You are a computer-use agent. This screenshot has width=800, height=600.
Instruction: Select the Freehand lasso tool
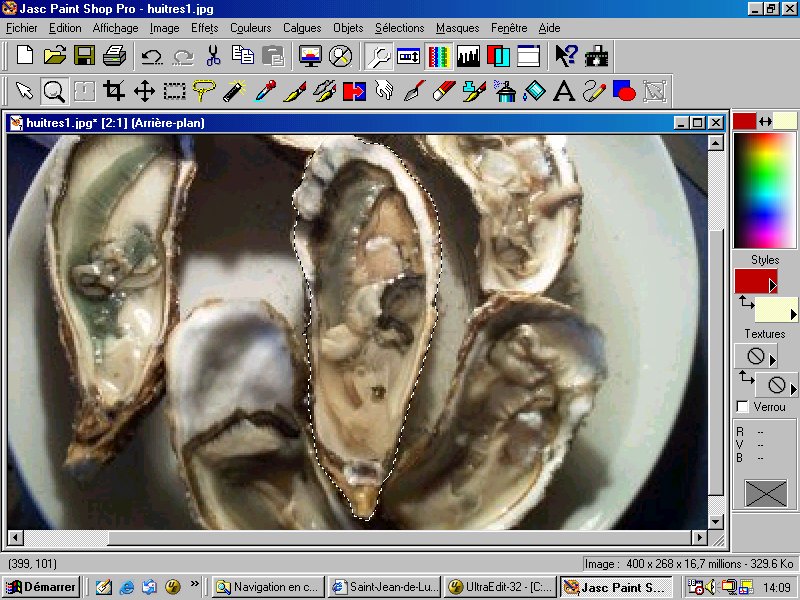[x=204, y=91]
